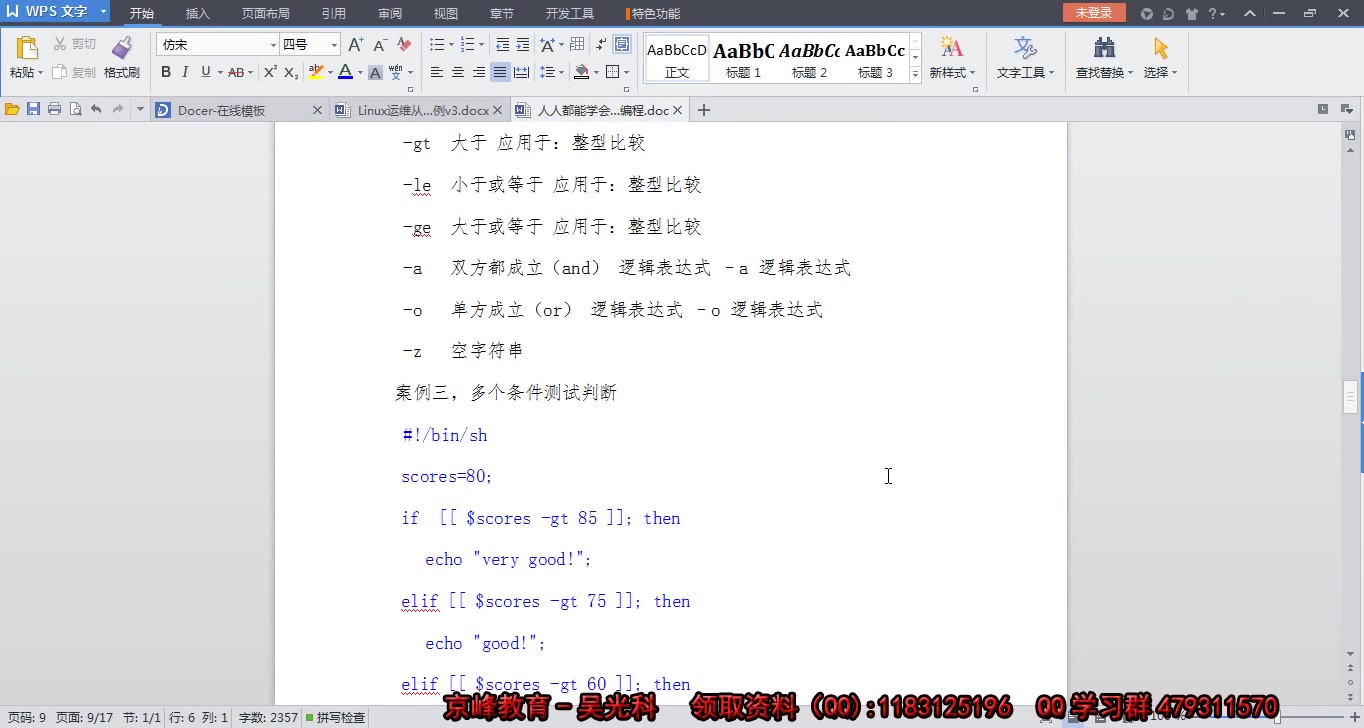Apply text highlight color
Viewport: 1364px width, 728px height.
tap(316, 72)
